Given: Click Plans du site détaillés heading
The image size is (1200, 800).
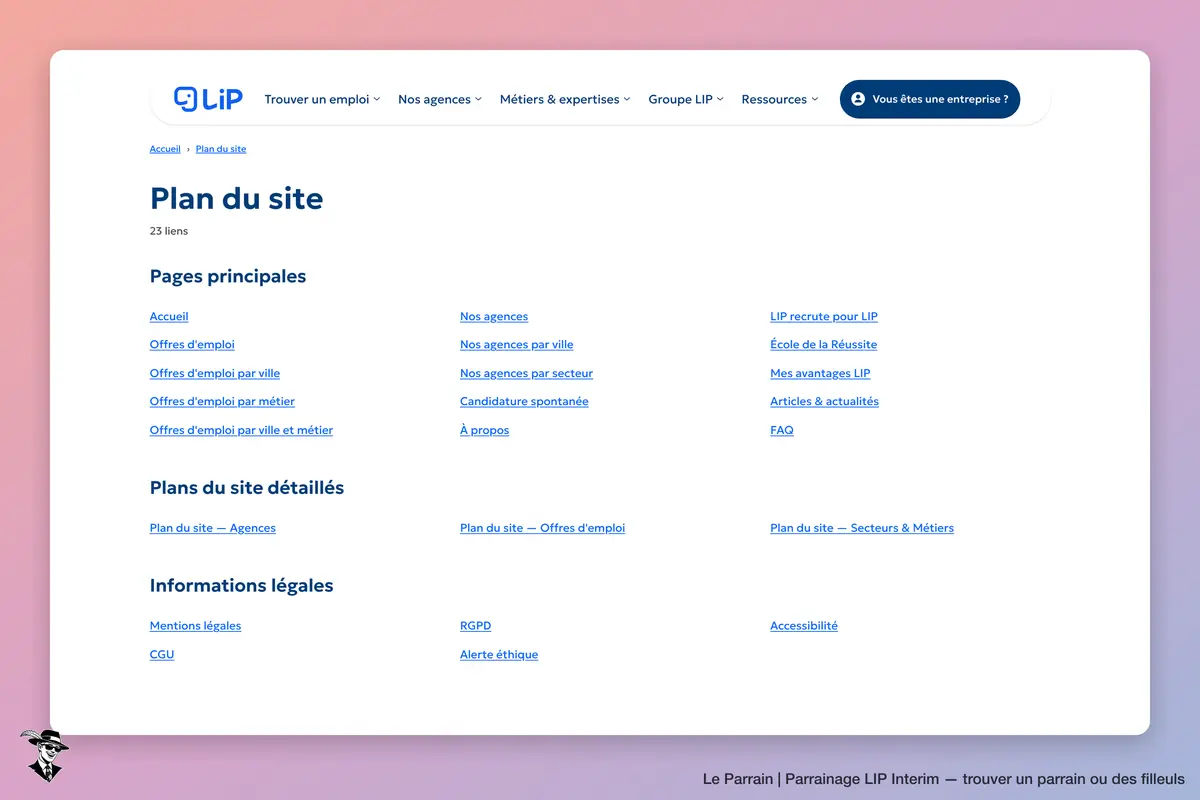Looking at the screenshot, I should click(247, 488).
